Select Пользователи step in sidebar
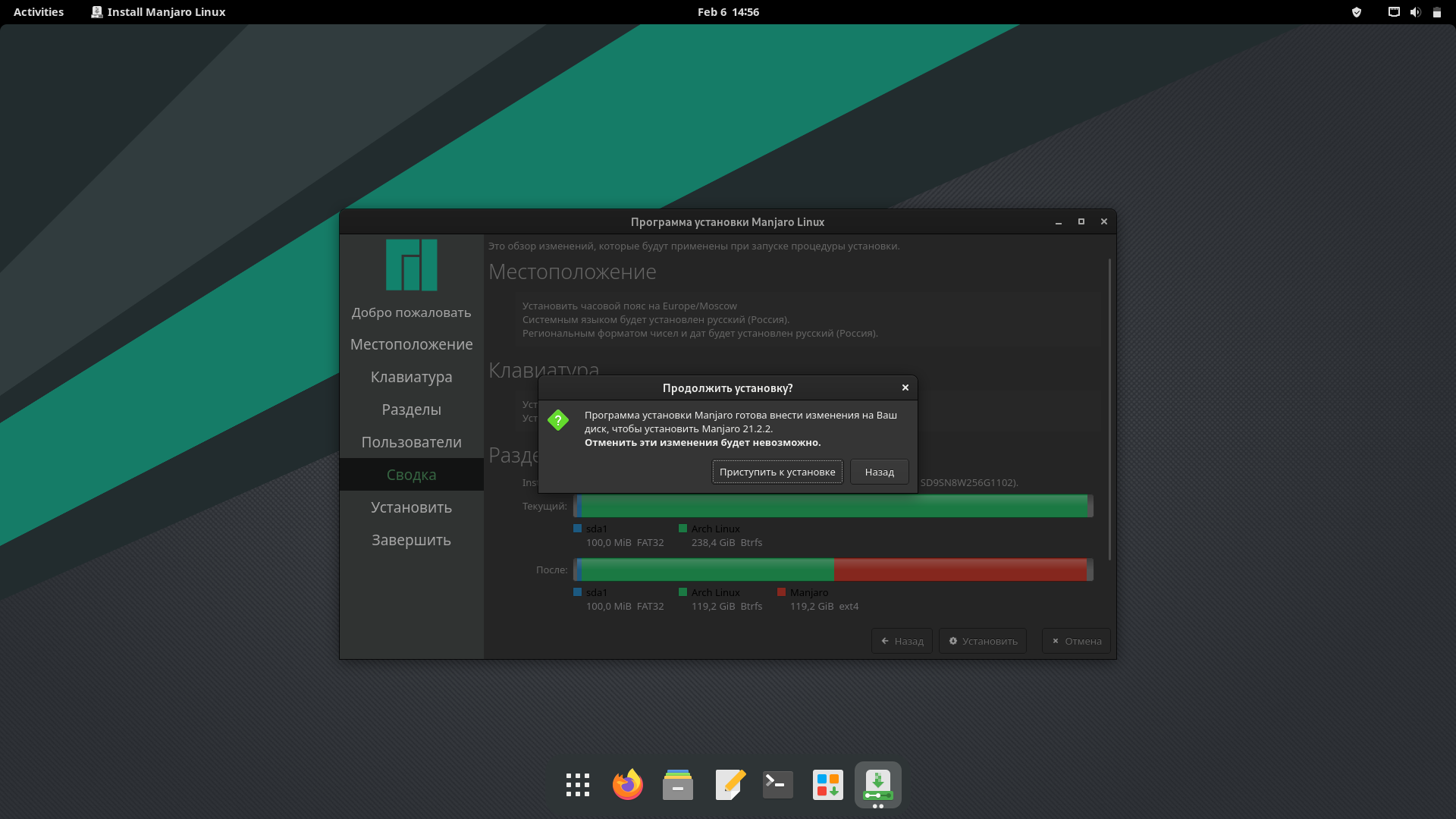This screenshot has width=1456, height=819. 412,442
